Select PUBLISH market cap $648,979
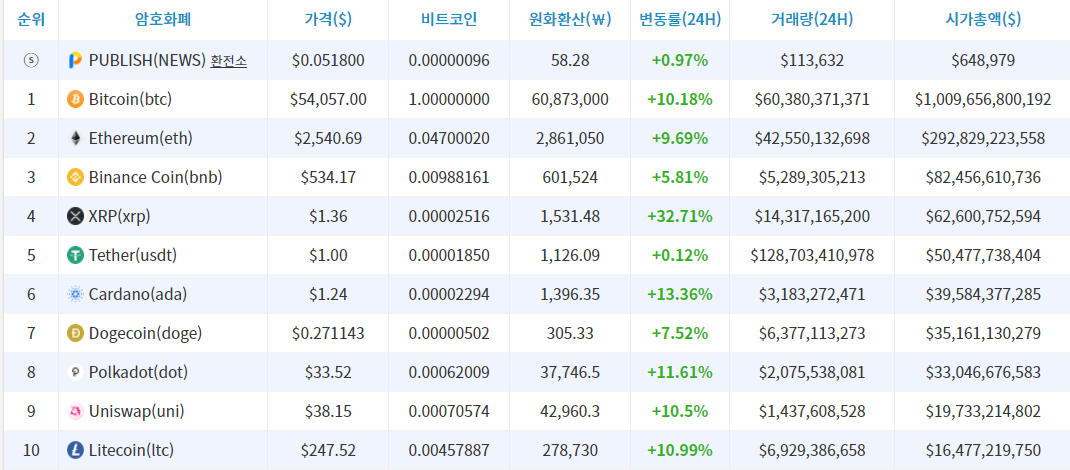The width and height of the screenshot is (1070, 470). point(983,61)
